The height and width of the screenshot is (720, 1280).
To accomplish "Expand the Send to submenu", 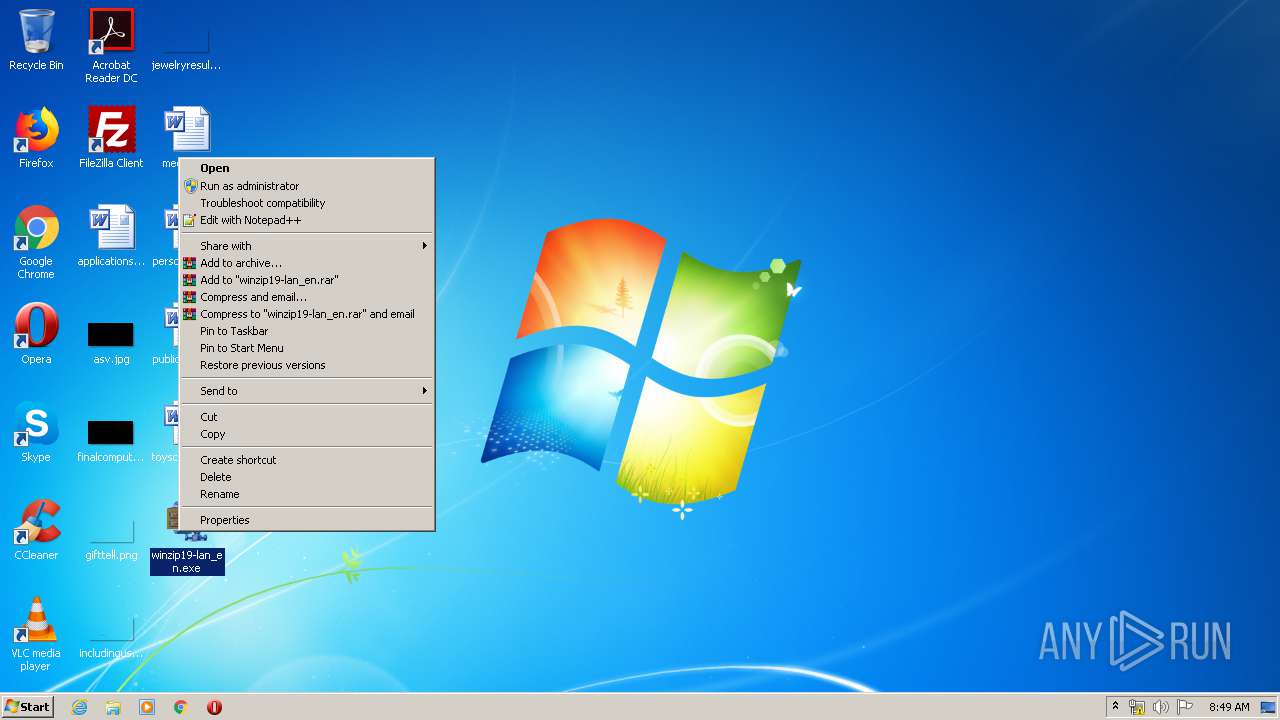I will tap(307, 391).
